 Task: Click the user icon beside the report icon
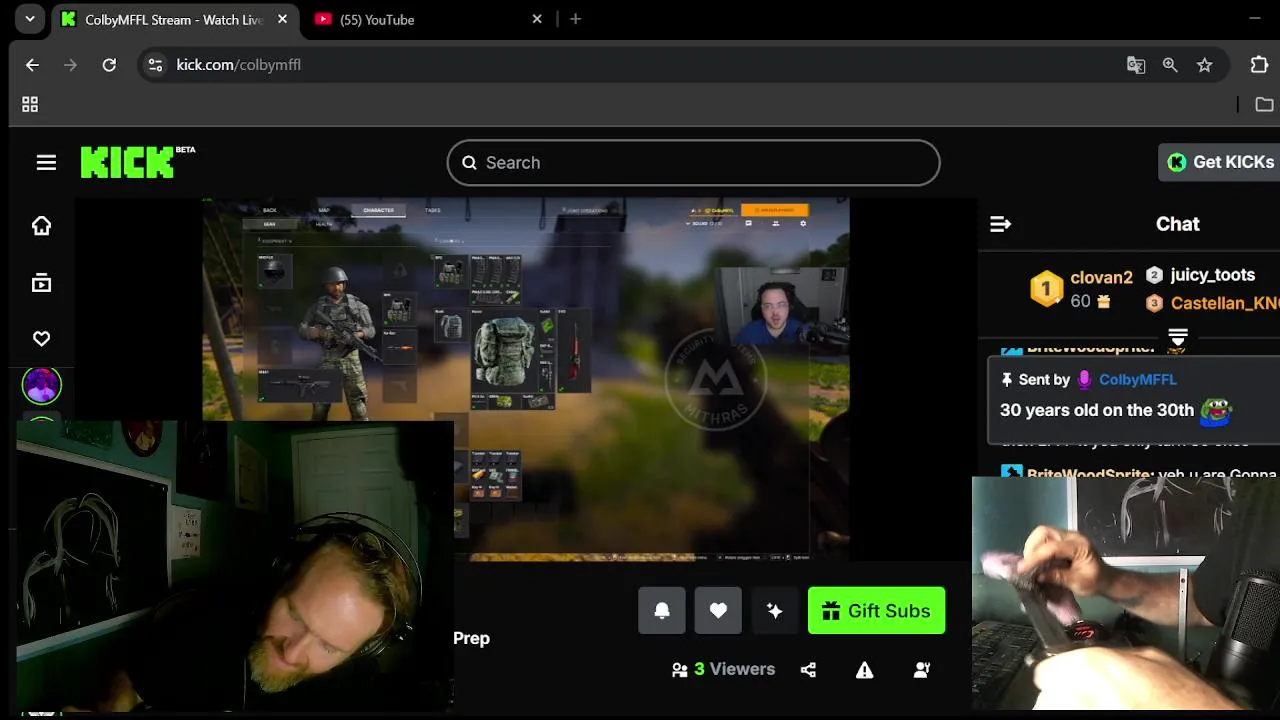pos(922,670)
